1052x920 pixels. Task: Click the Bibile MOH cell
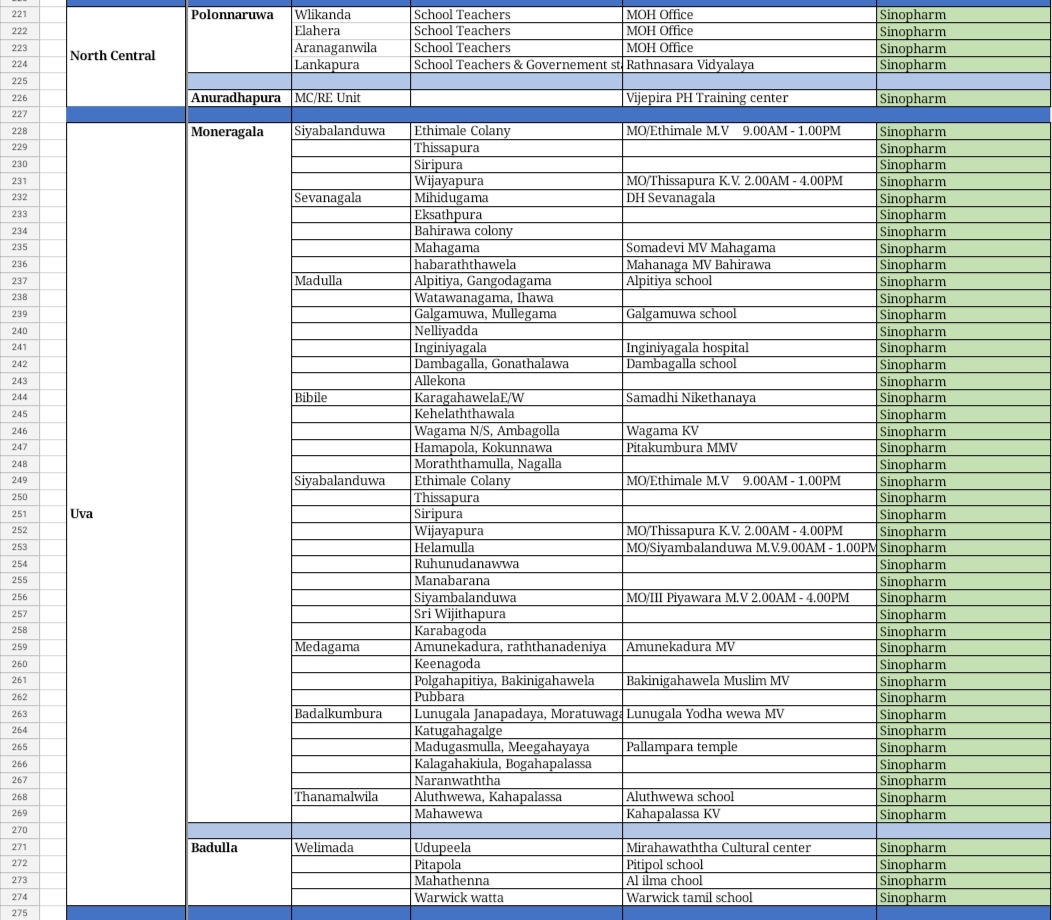pyautogui.click(x=351, y=397)
